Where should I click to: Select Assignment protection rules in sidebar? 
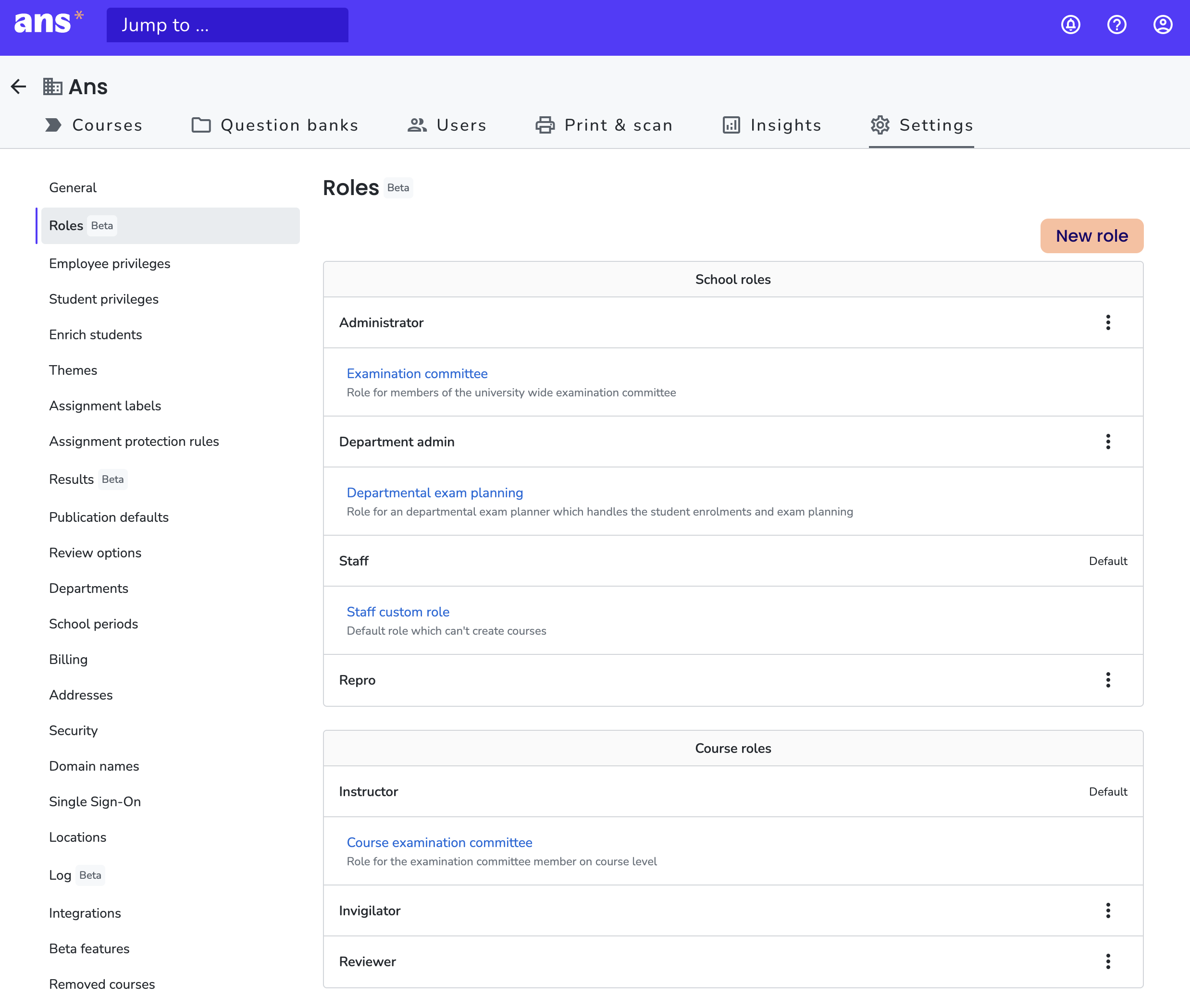(170, 441)
